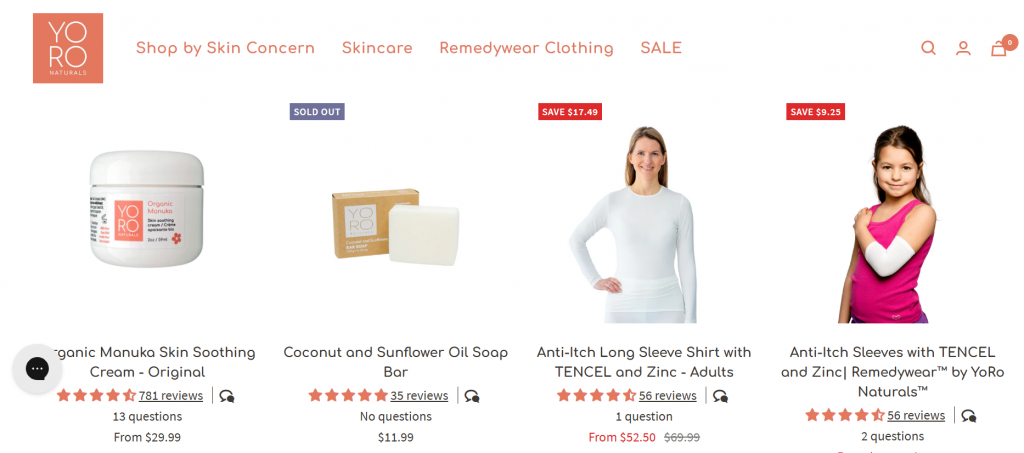
Task: Open the account login icon
Action: coord(963,48)
